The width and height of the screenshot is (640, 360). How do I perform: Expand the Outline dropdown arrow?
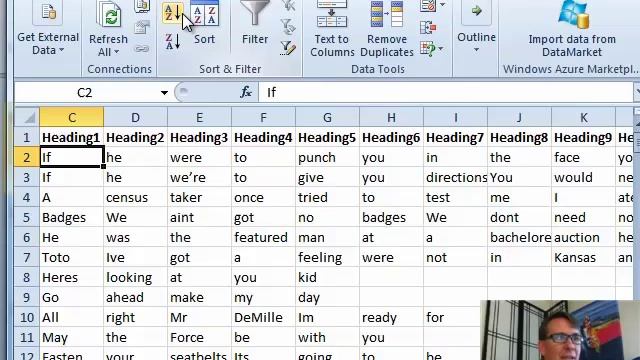pyautogui.click(x=476, y=50)
